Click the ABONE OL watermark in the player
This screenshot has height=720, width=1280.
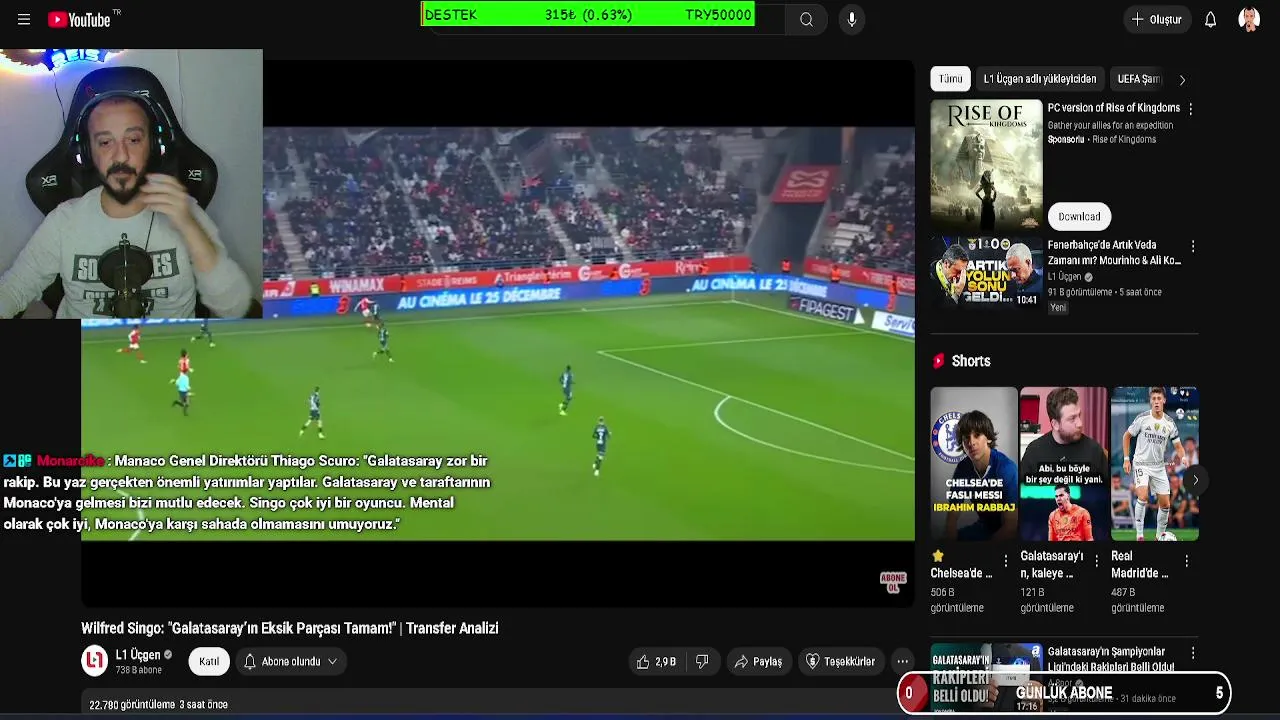pyautogui.click(x=893, y=582)
